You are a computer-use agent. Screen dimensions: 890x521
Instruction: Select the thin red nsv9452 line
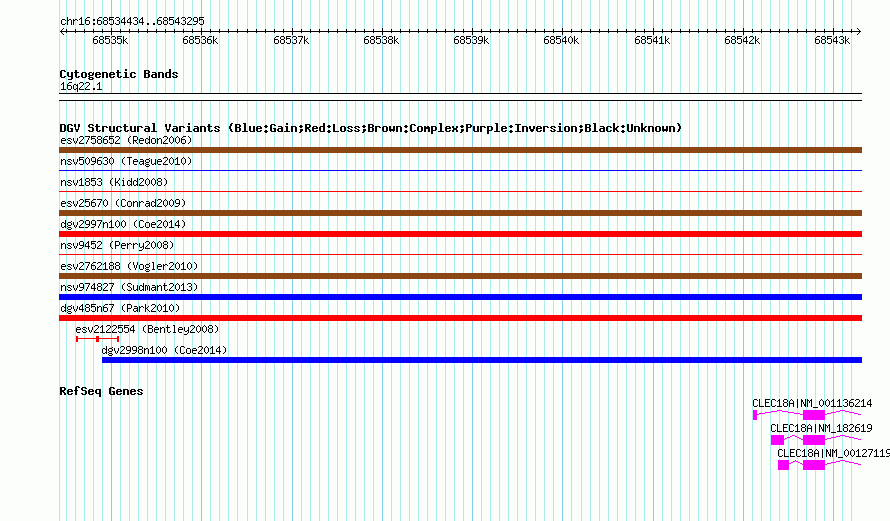click(x=460, y=254)
